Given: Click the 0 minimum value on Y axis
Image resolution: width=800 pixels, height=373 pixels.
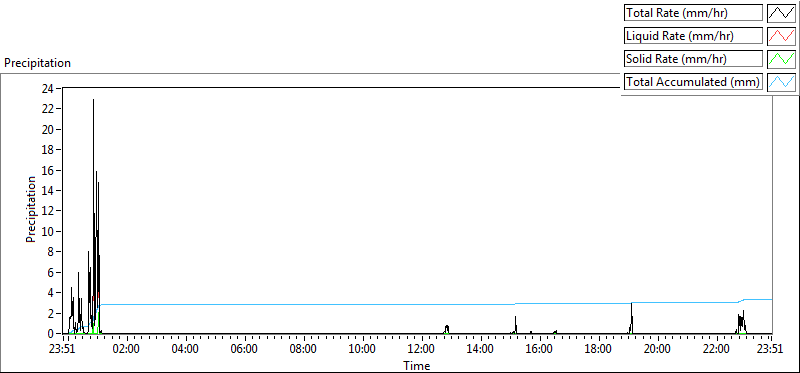Looking at the screenshot, I should coord(52,334).
